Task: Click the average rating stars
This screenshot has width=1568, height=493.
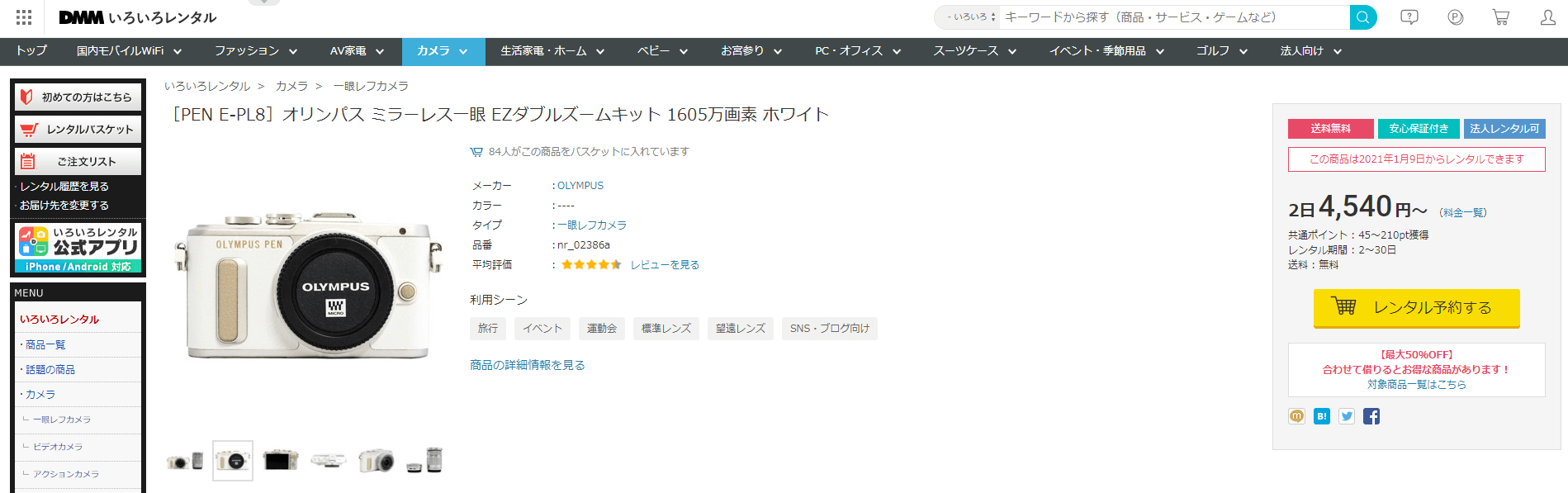Action: (591, 265)
